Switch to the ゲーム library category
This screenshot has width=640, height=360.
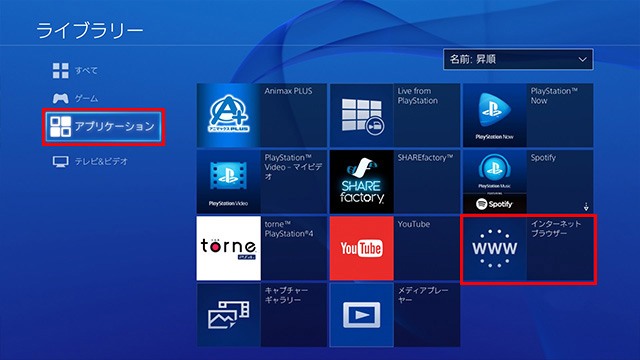click(x=76, y=98)
